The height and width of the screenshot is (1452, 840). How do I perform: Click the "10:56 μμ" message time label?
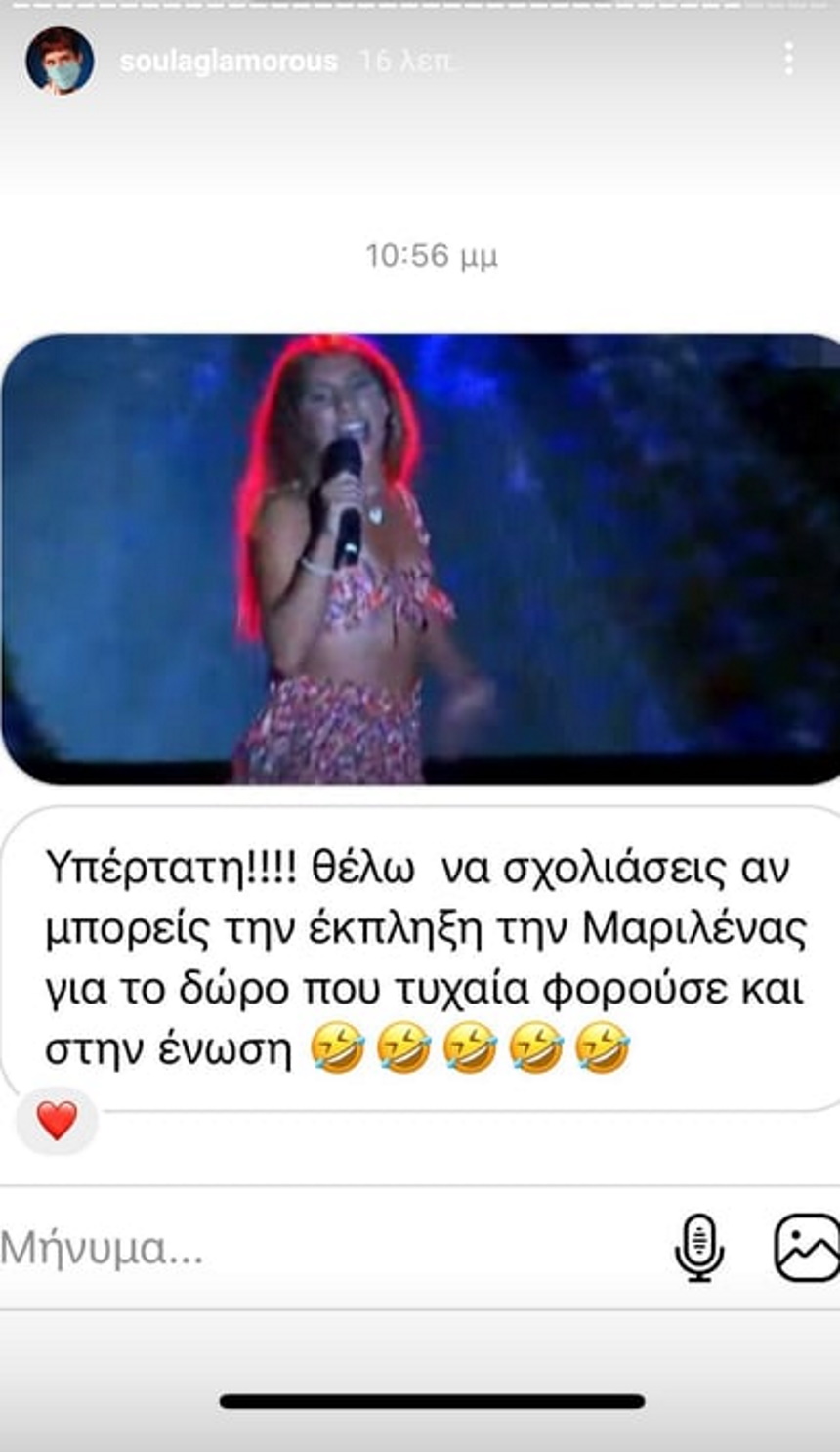[431, 256]
